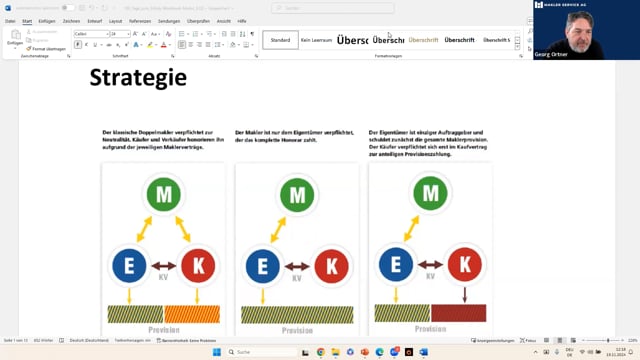
Task: Open Anzeigeeinstellungen in the status bar
Action: pyautogui.click(x=492, y=340)
